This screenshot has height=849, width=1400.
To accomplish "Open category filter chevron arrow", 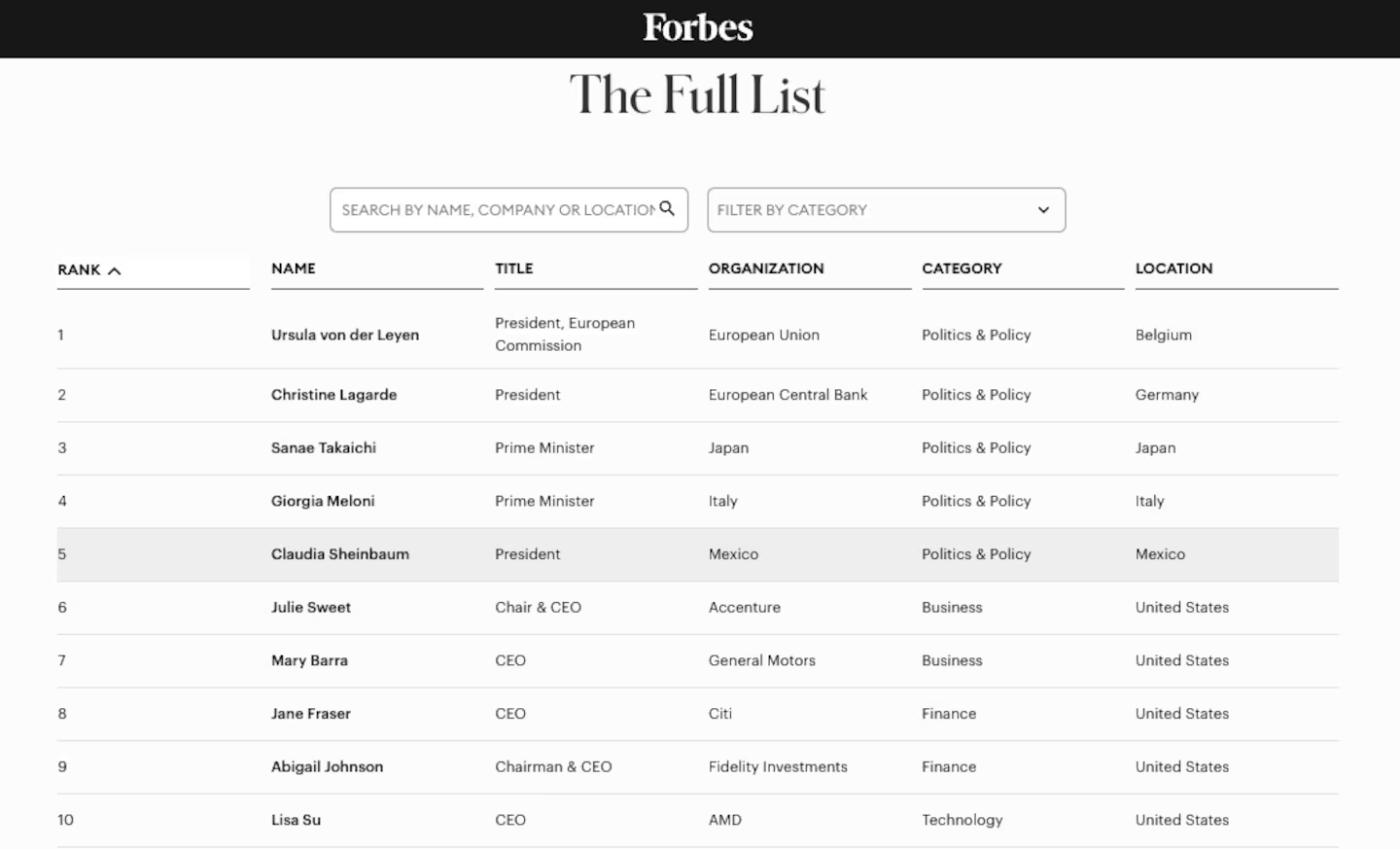I will [x=1043, y=210].
